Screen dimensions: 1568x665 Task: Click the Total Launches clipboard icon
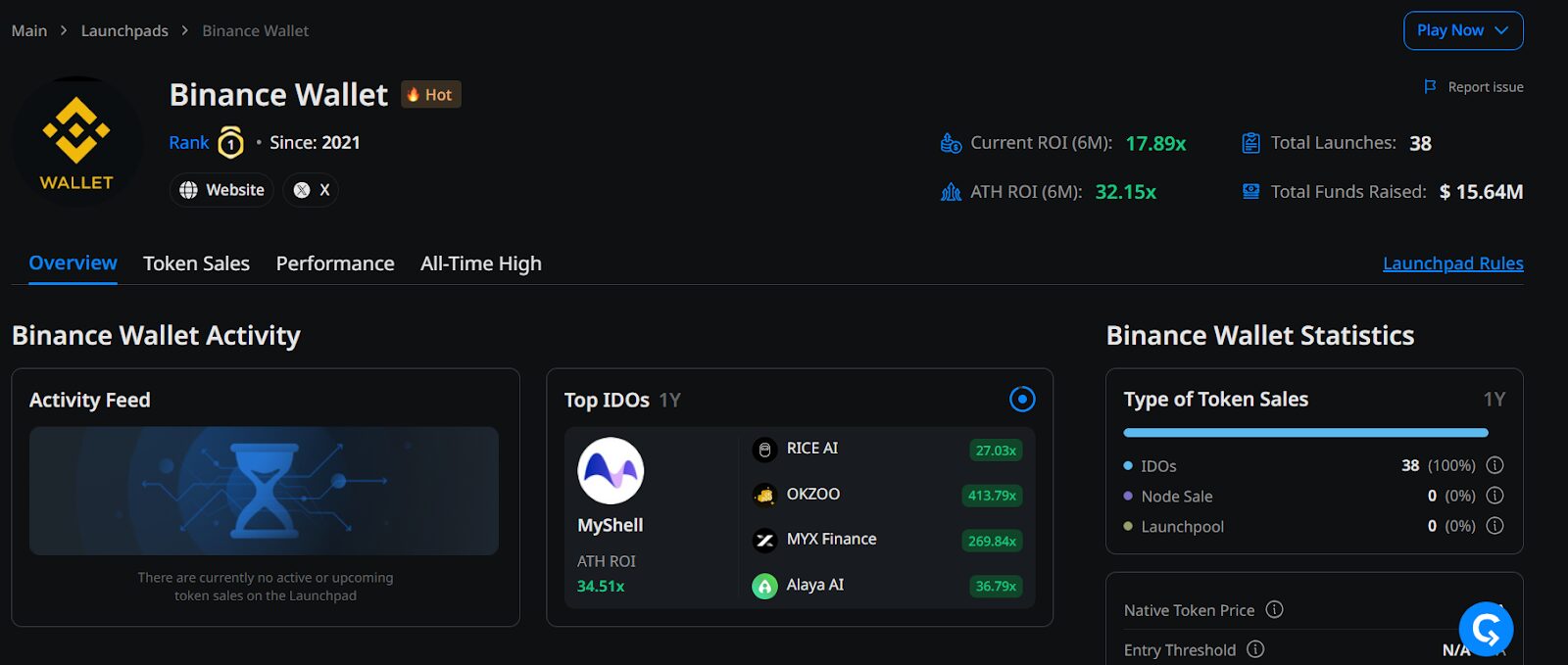(1250, 143)
